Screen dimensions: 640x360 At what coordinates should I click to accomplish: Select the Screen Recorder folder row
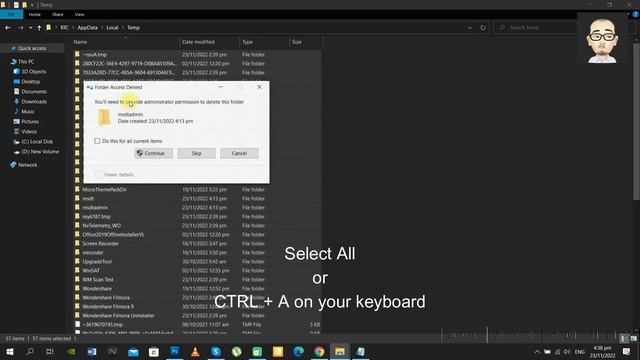[197, 243]
